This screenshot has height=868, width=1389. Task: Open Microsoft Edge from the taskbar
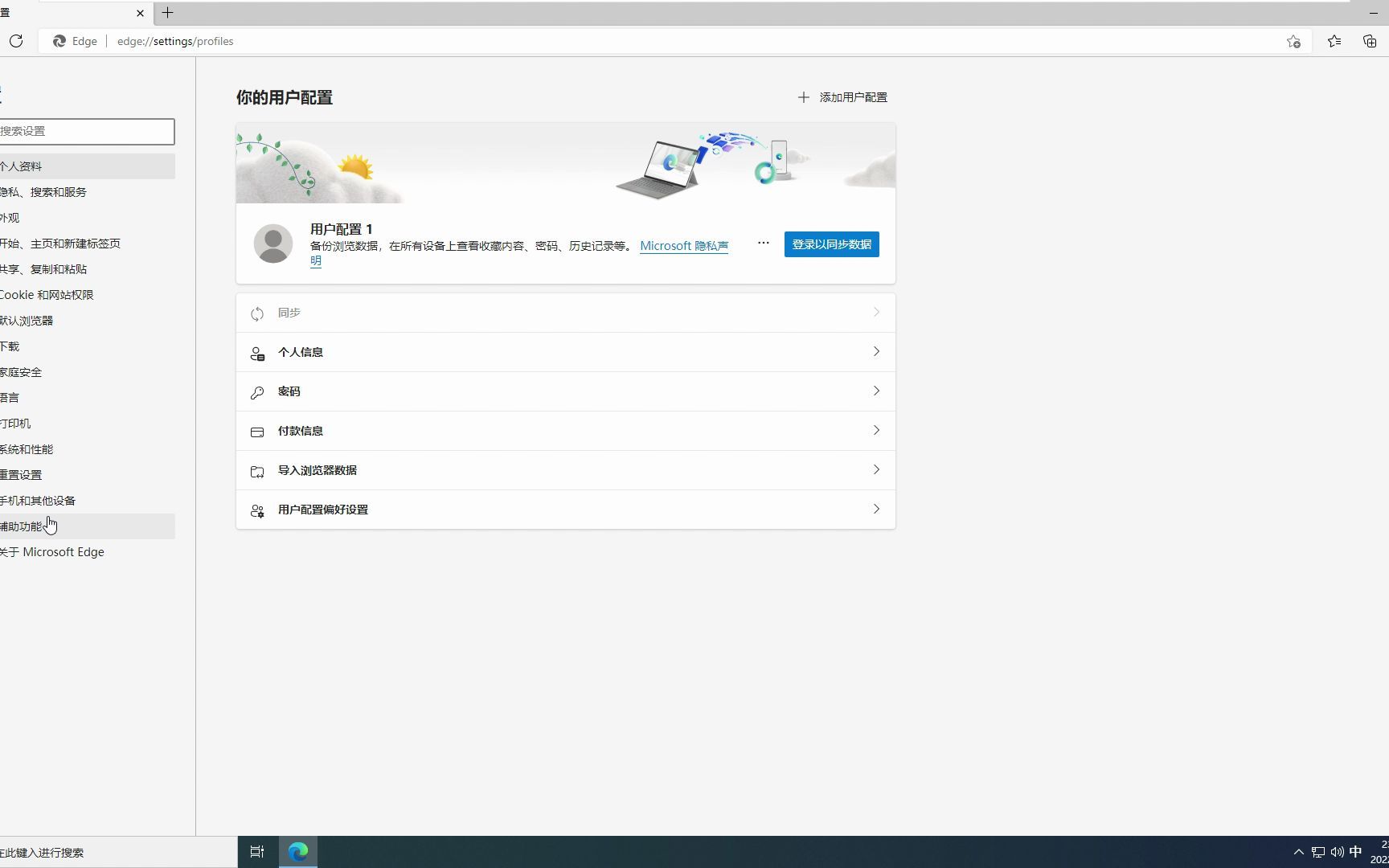[298, 851]
